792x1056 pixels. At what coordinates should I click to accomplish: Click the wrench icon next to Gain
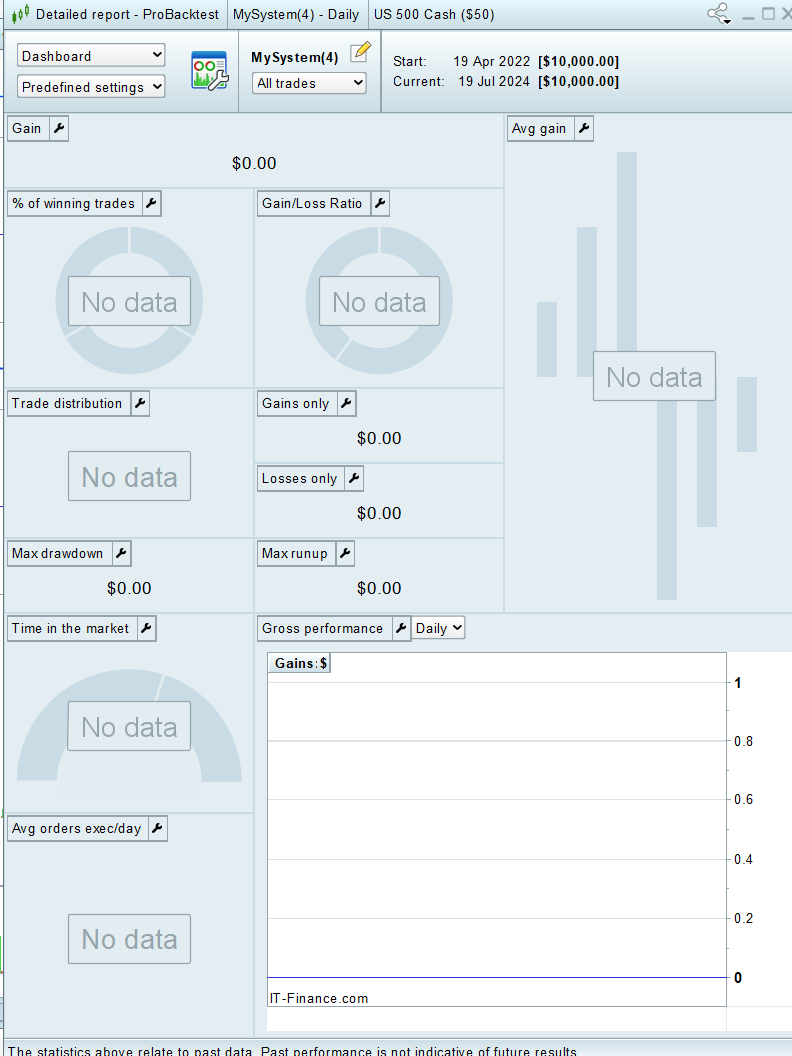pos(58,128)
